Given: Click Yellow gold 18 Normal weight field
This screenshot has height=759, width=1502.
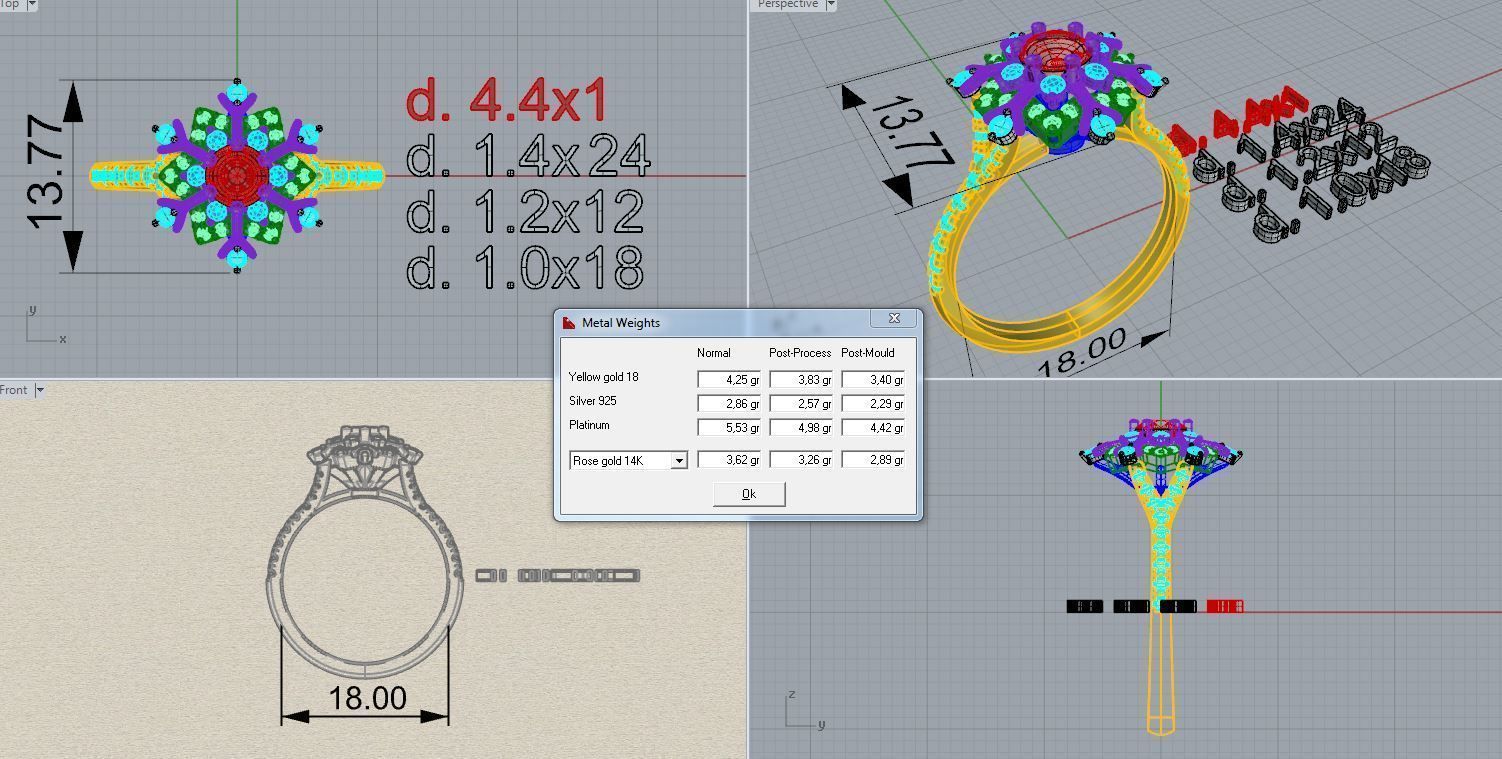Looking at the screenshot, I should coord(729,379).
